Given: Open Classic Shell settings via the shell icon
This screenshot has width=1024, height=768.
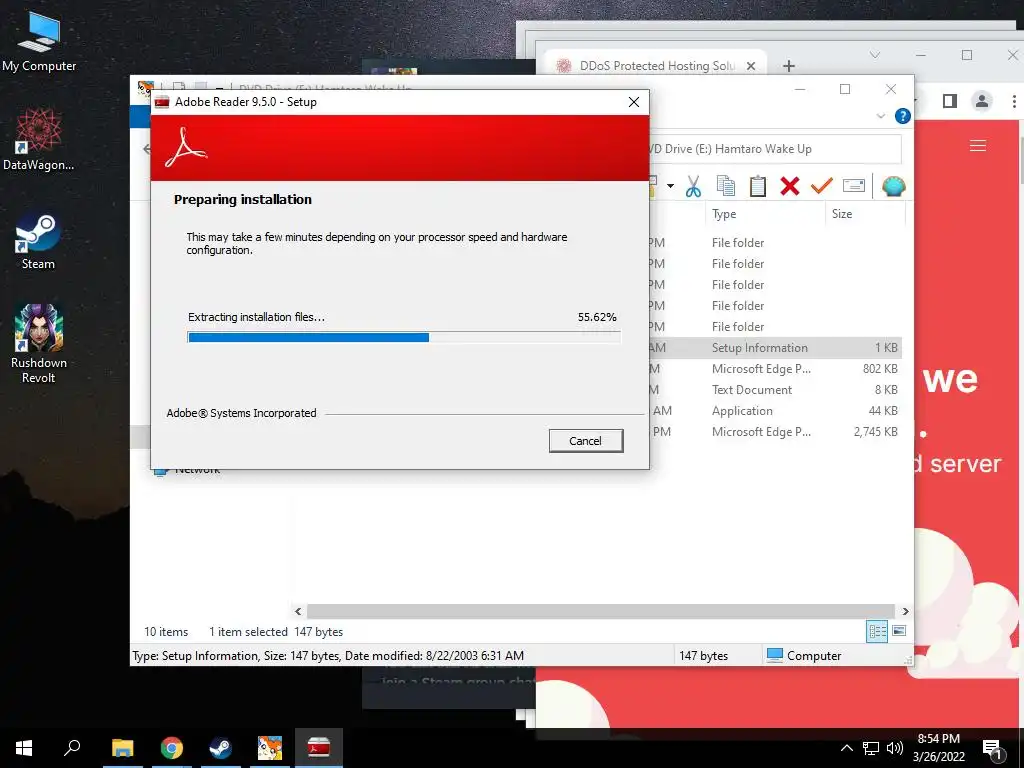Looking at the screenshot, I should click(893, 186).
